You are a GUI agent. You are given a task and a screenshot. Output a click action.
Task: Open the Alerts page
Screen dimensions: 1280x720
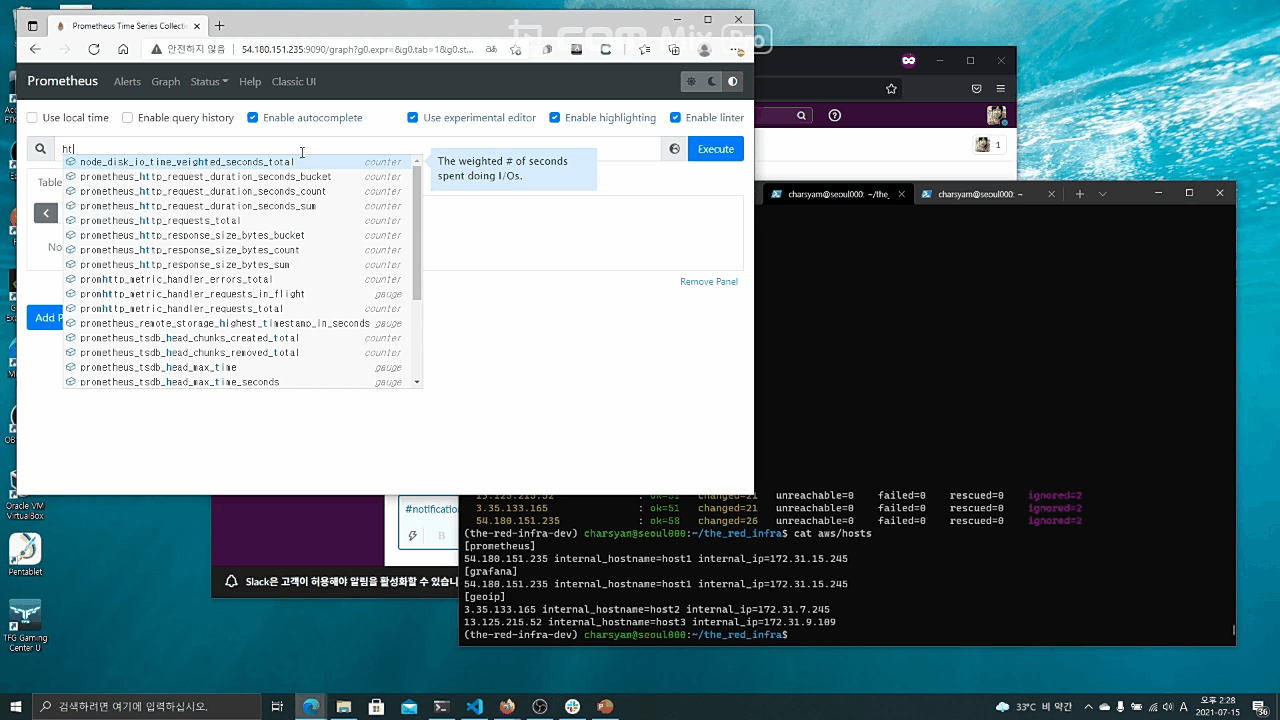coord(127,82)
